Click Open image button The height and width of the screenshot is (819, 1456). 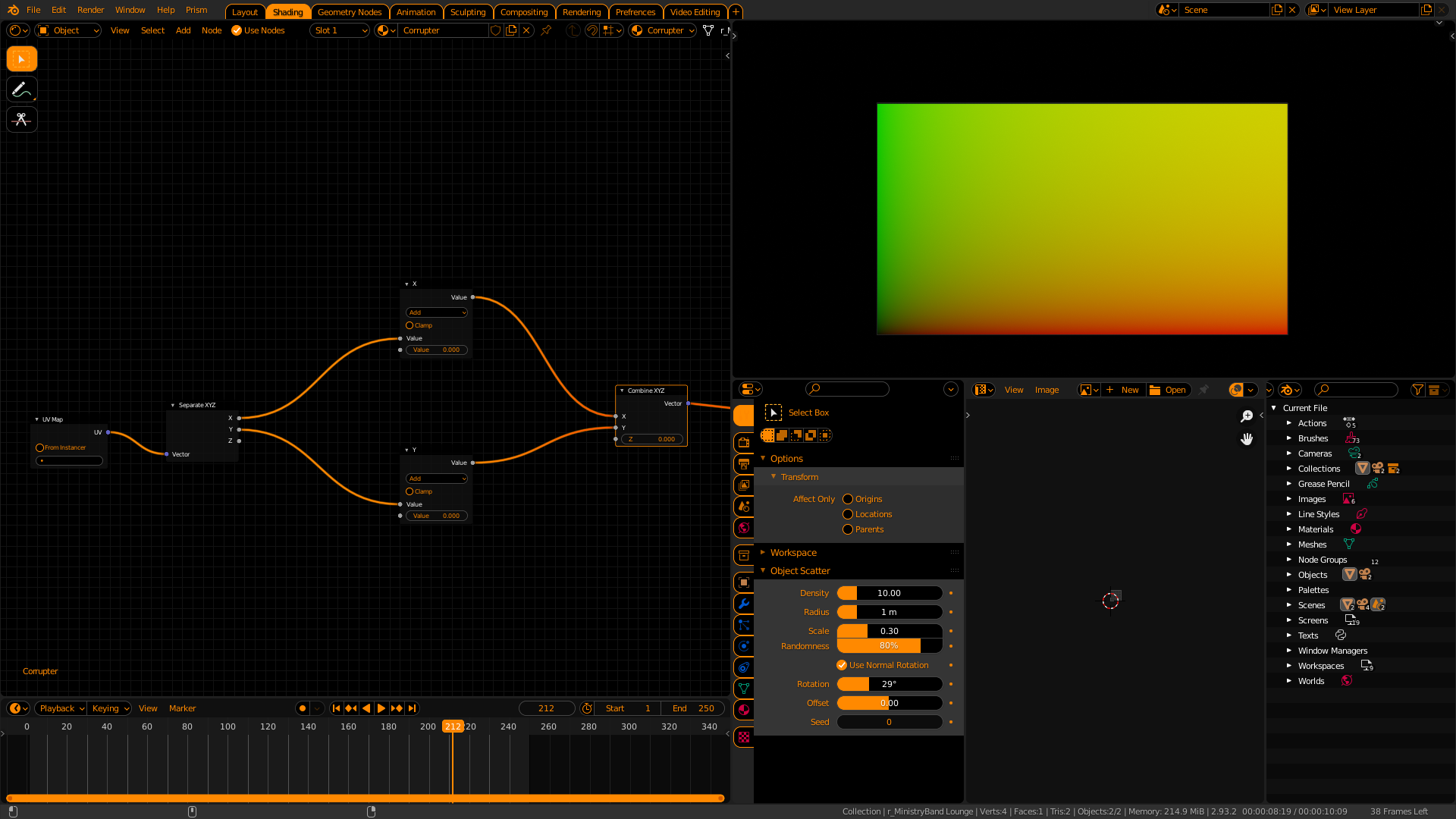coord(1168,390)
